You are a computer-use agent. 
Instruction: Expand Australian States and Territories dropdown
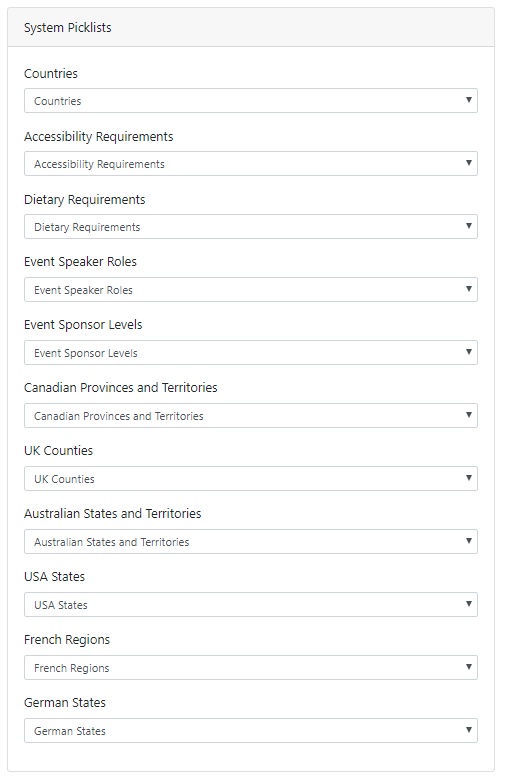(251, 542)
